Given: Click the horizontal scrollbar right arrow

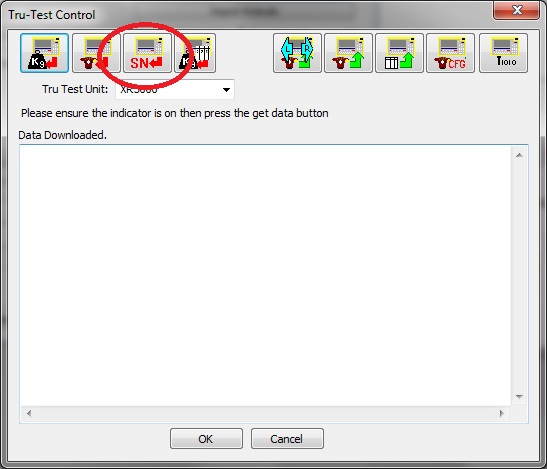Looking at the screenshot, I should tap(502, 414).
